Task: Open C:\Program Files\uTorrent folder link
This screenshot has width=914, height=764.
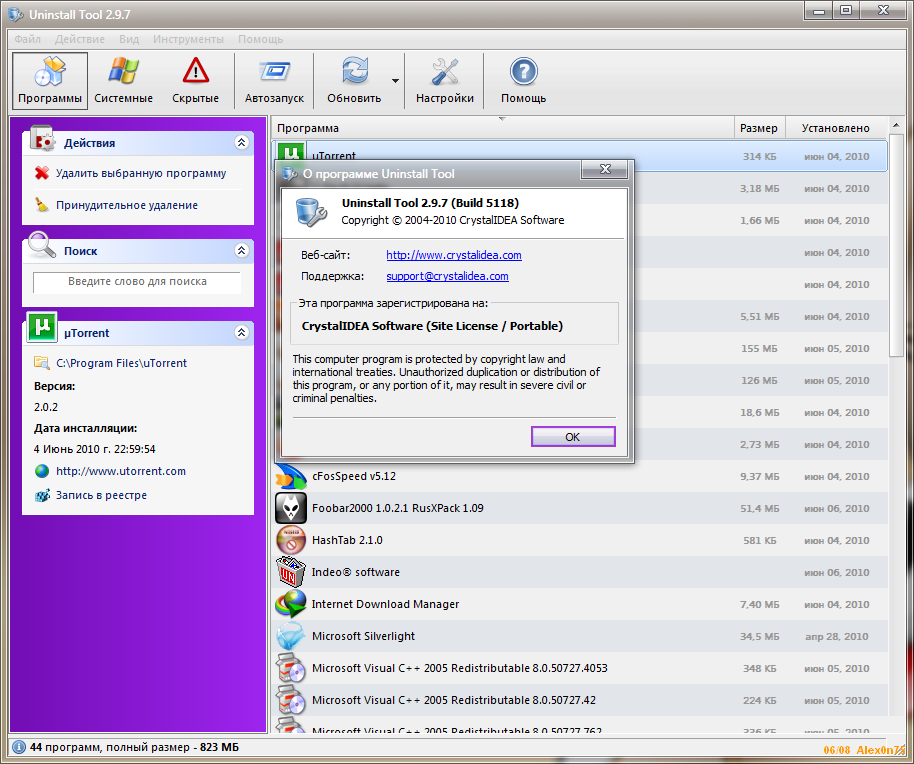Action: 121,363
